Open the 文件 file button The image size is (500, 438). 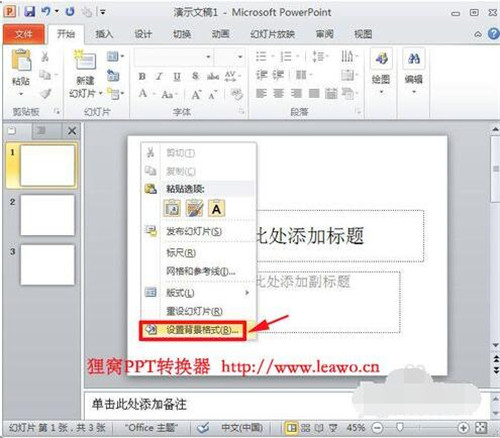(x=23, y=34)
